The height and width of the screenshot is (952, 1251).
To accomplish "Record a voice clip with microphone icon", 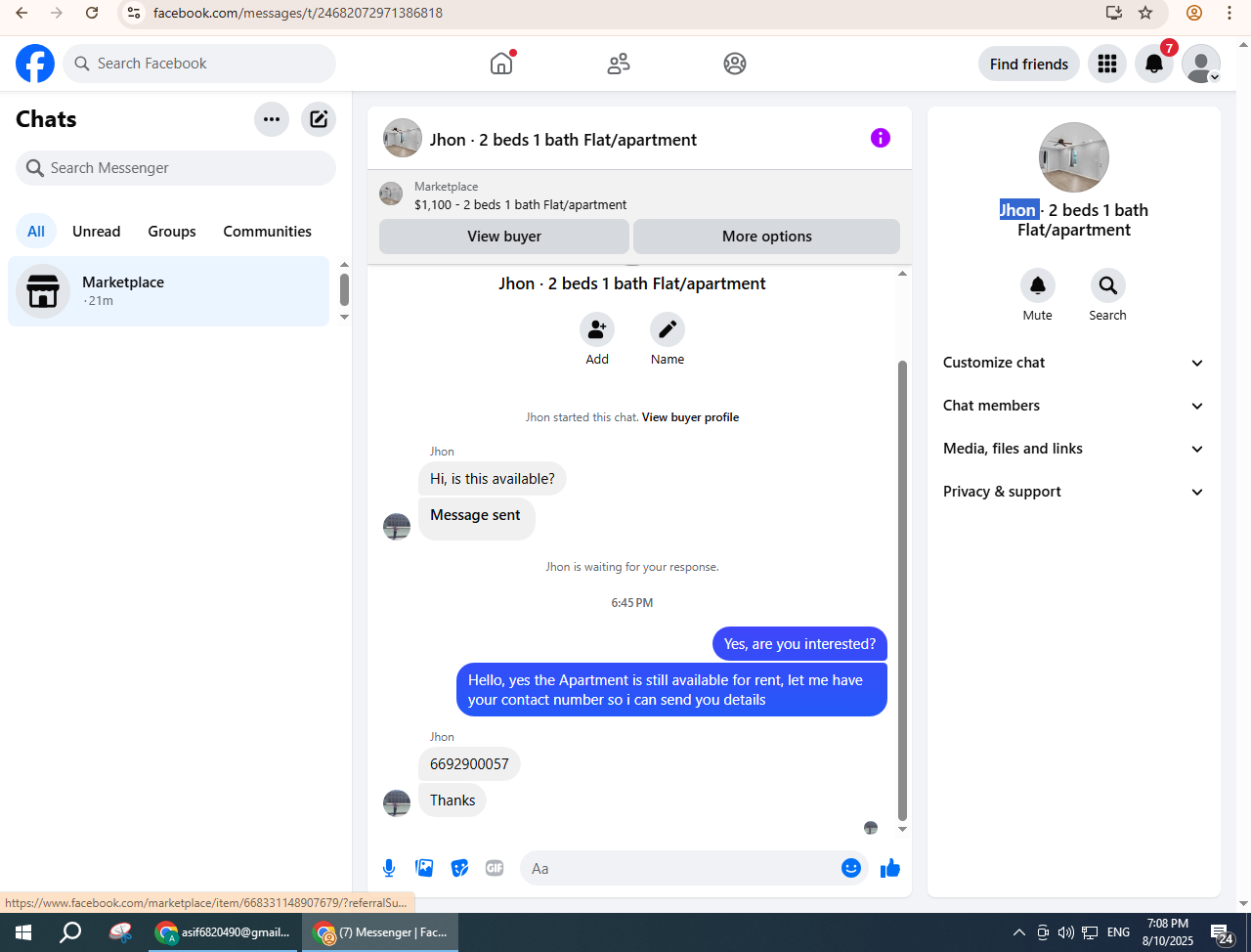I will [389, 868].
